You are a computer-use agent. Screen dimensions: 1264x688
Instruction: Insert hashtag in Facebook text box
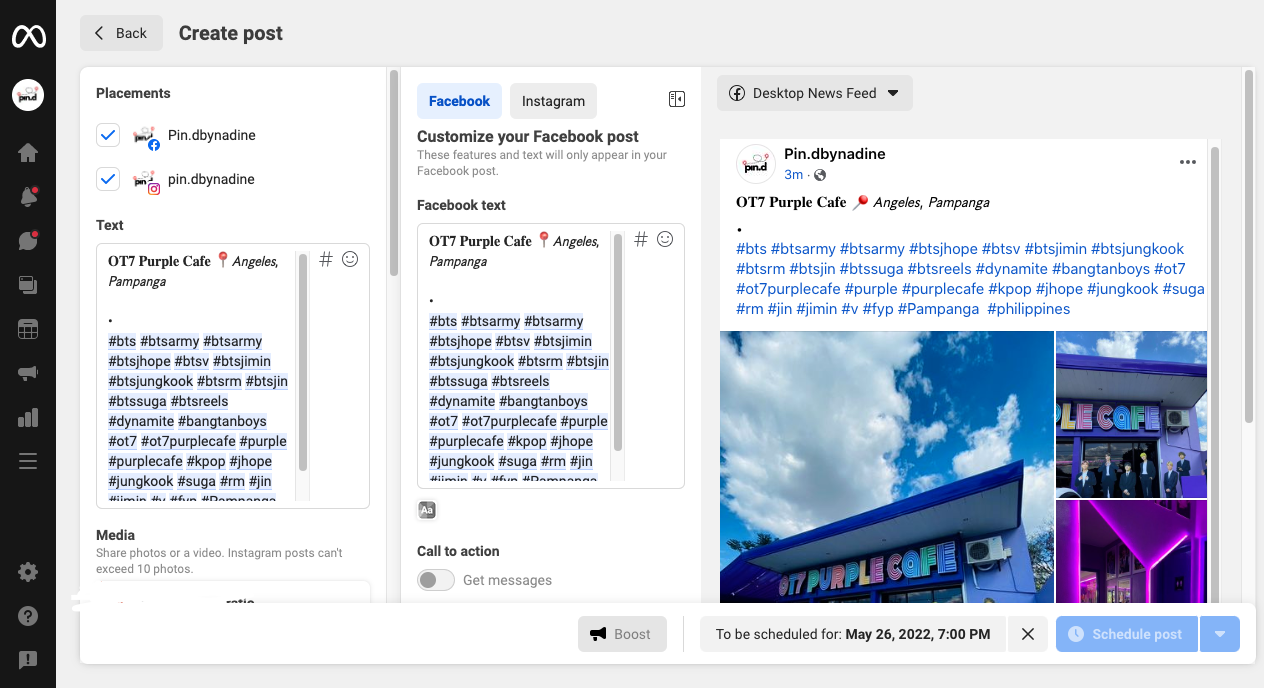point(641,239)
